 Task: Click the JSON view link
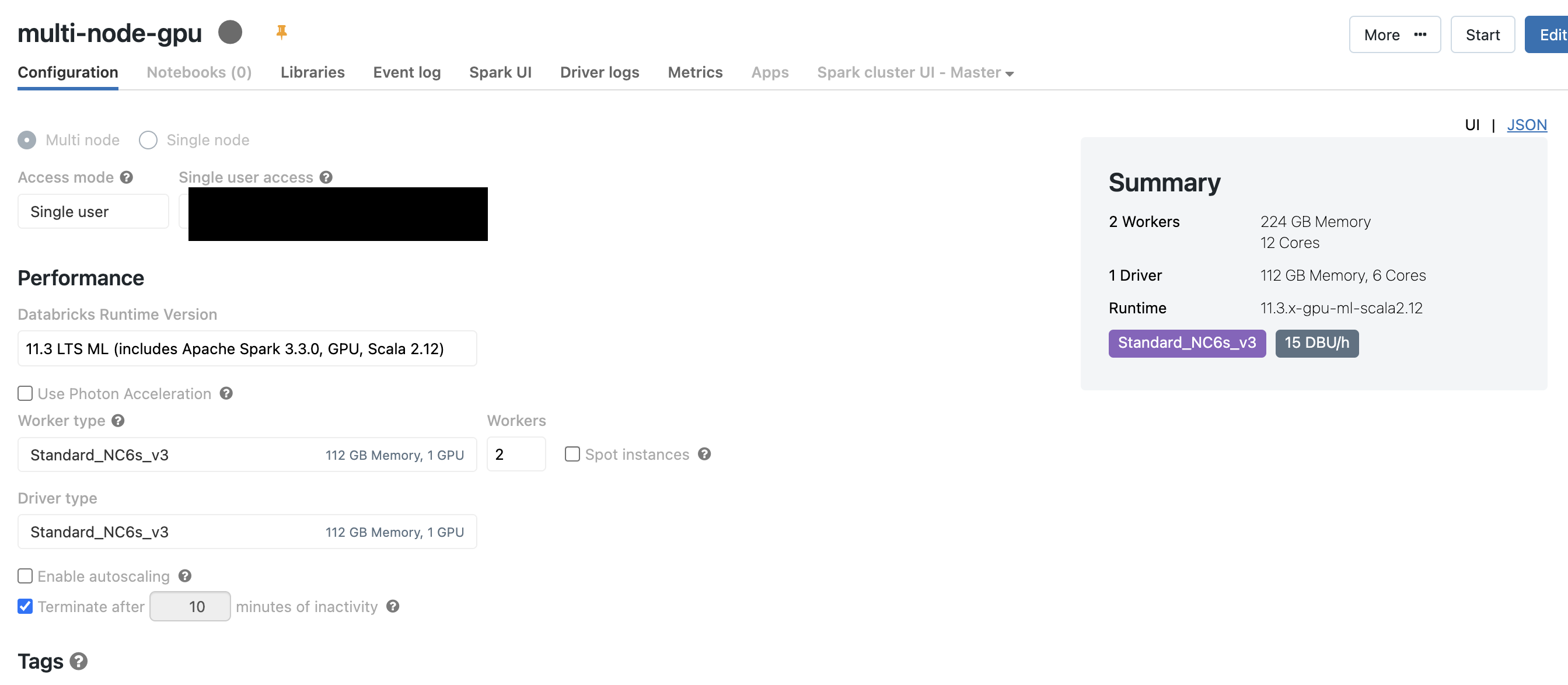coord(1526,125)
